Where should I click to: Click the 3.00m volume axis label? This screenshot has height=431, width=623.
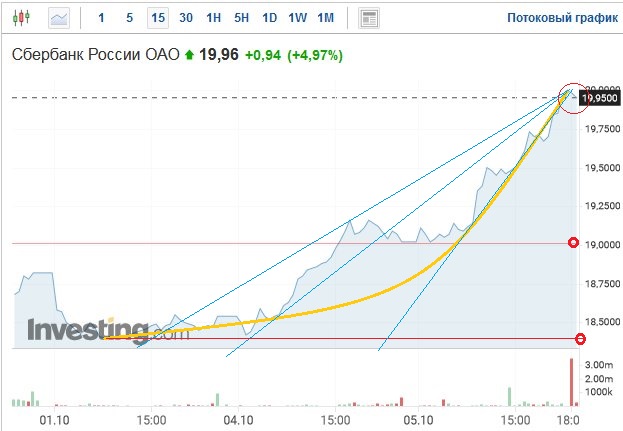click(x=599, y=365)
